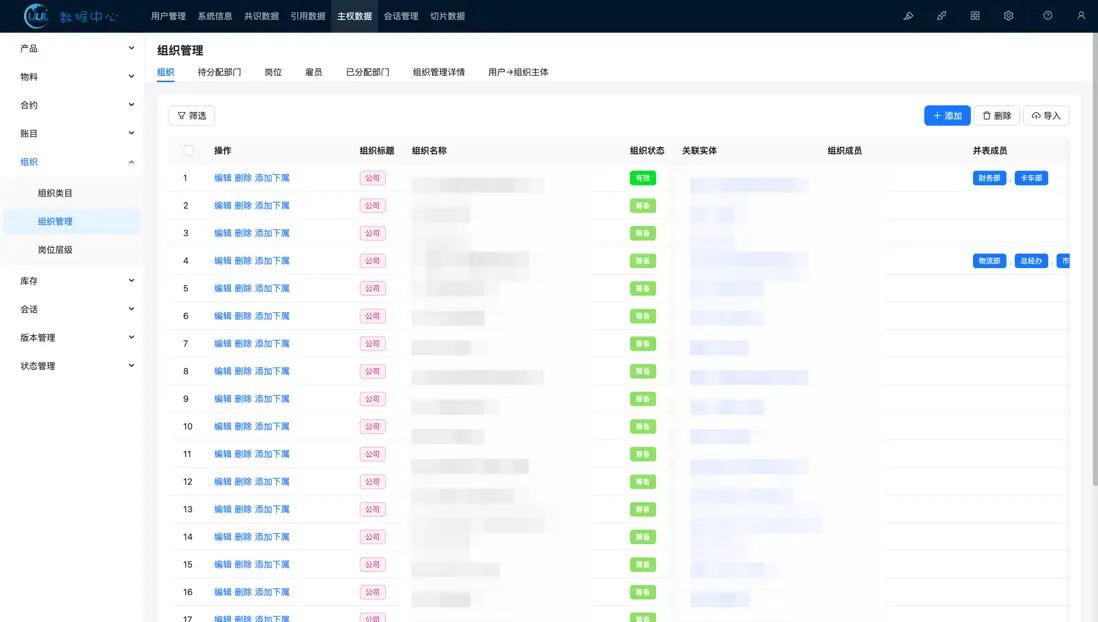This screenshot has width=1098, height=622.
Task: Switch to the 用户→组织主体 tab
Action: tap(518, 72)
